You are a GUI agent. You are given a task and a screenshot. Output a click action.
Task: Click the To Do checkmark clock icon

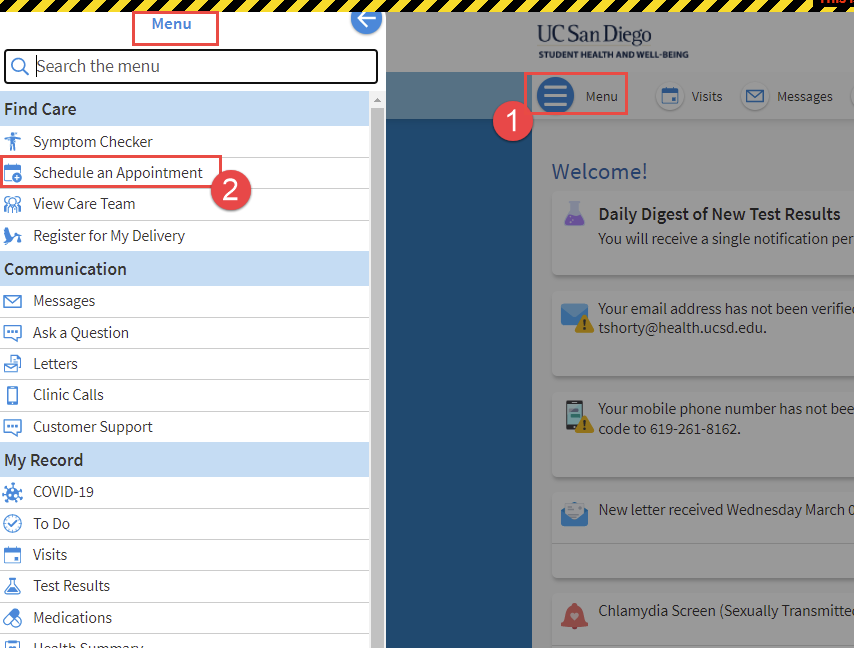[13, 524]
